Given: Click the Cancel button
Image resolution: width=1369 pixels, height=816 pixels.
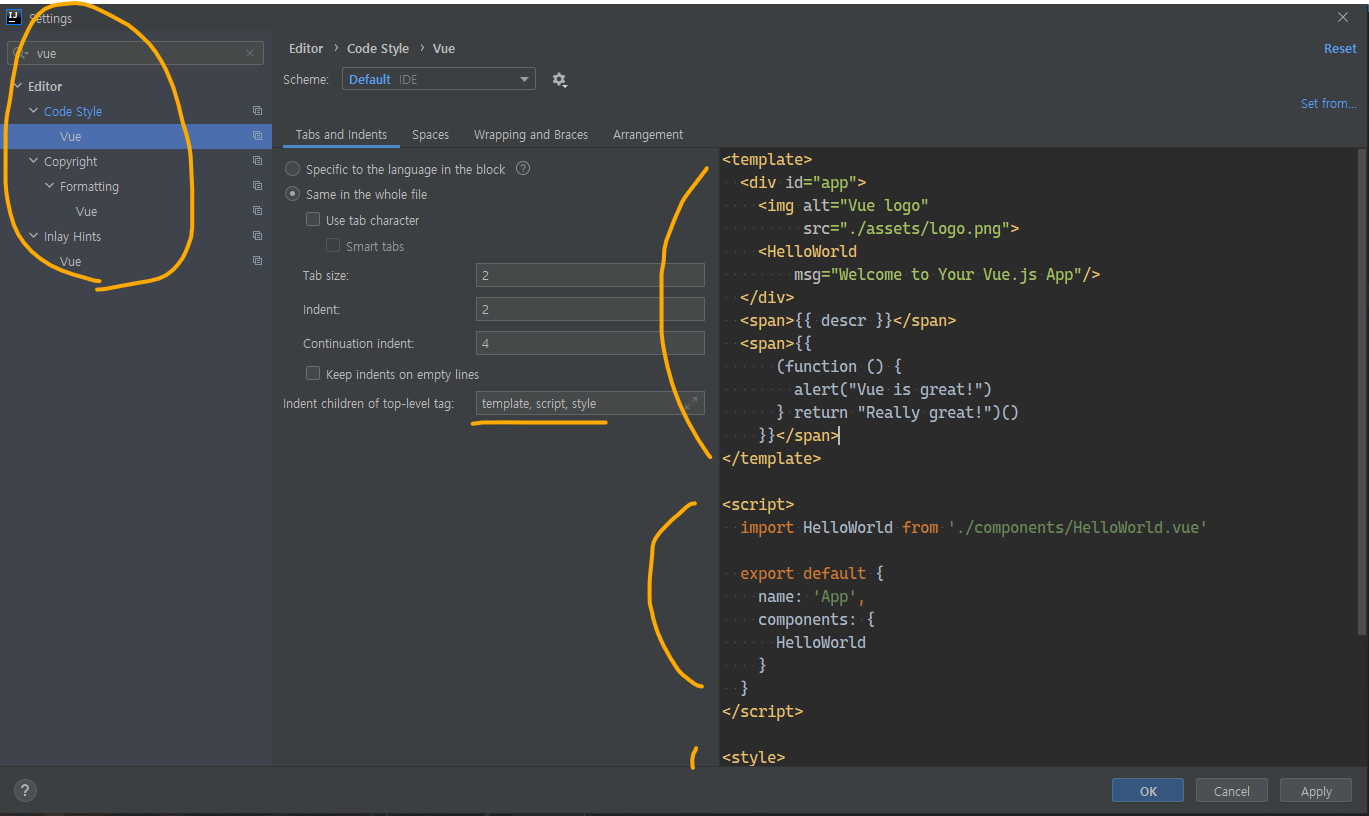Looking at the screenshot, I should coord(1232,790).
